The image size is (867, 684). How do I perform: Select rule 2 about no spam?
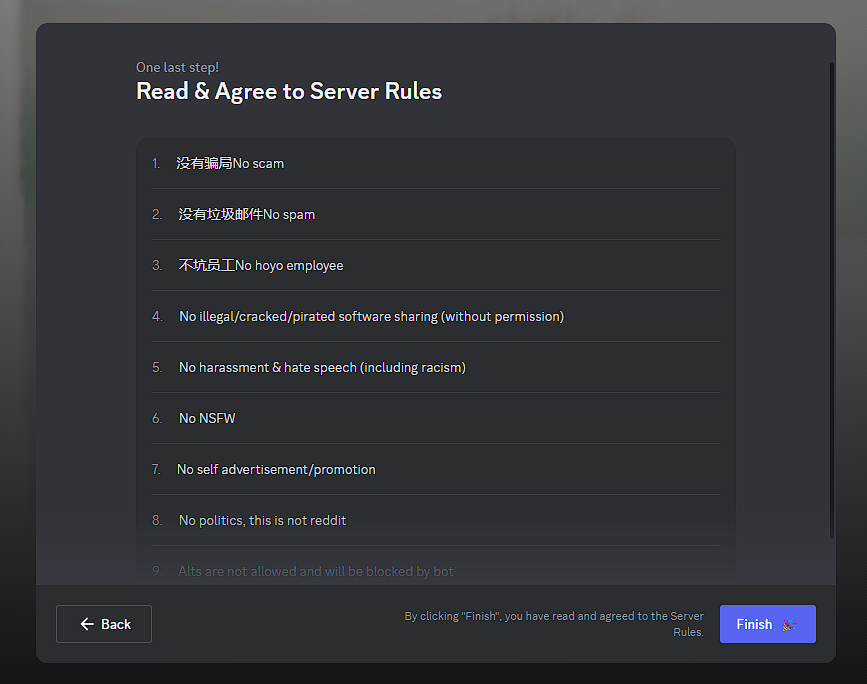point(246,214)
